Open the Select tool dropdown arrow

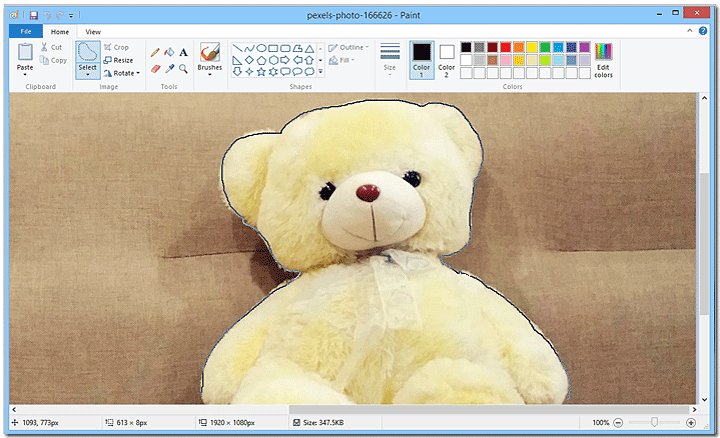(87, 75)
